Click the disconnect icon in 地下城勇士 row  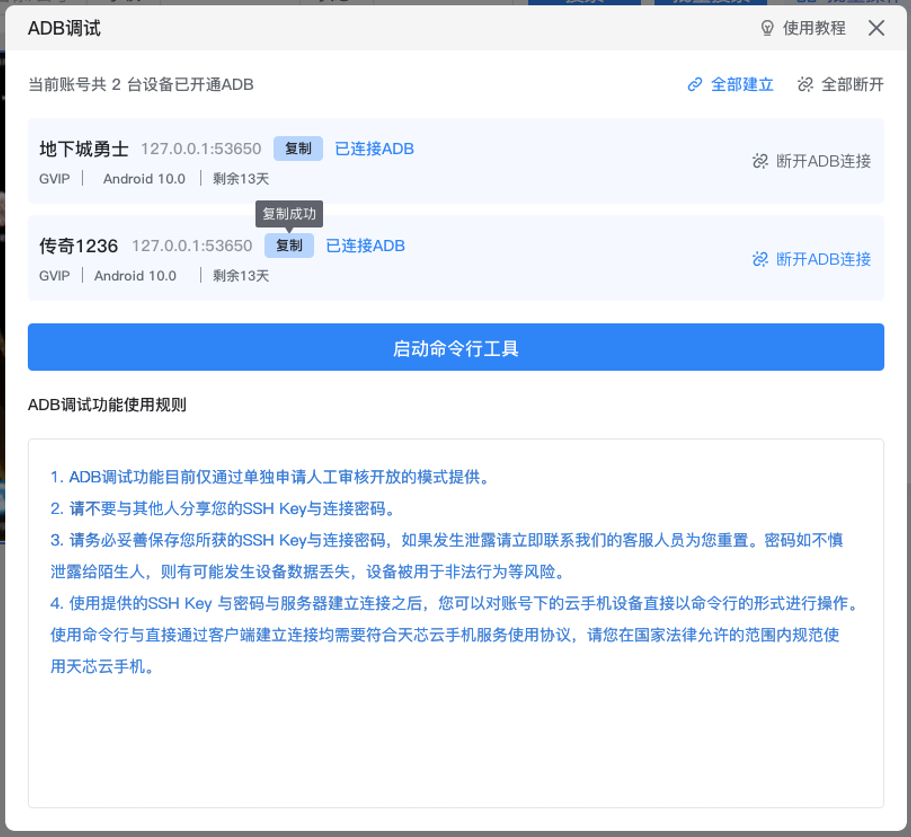click(760, 161)
